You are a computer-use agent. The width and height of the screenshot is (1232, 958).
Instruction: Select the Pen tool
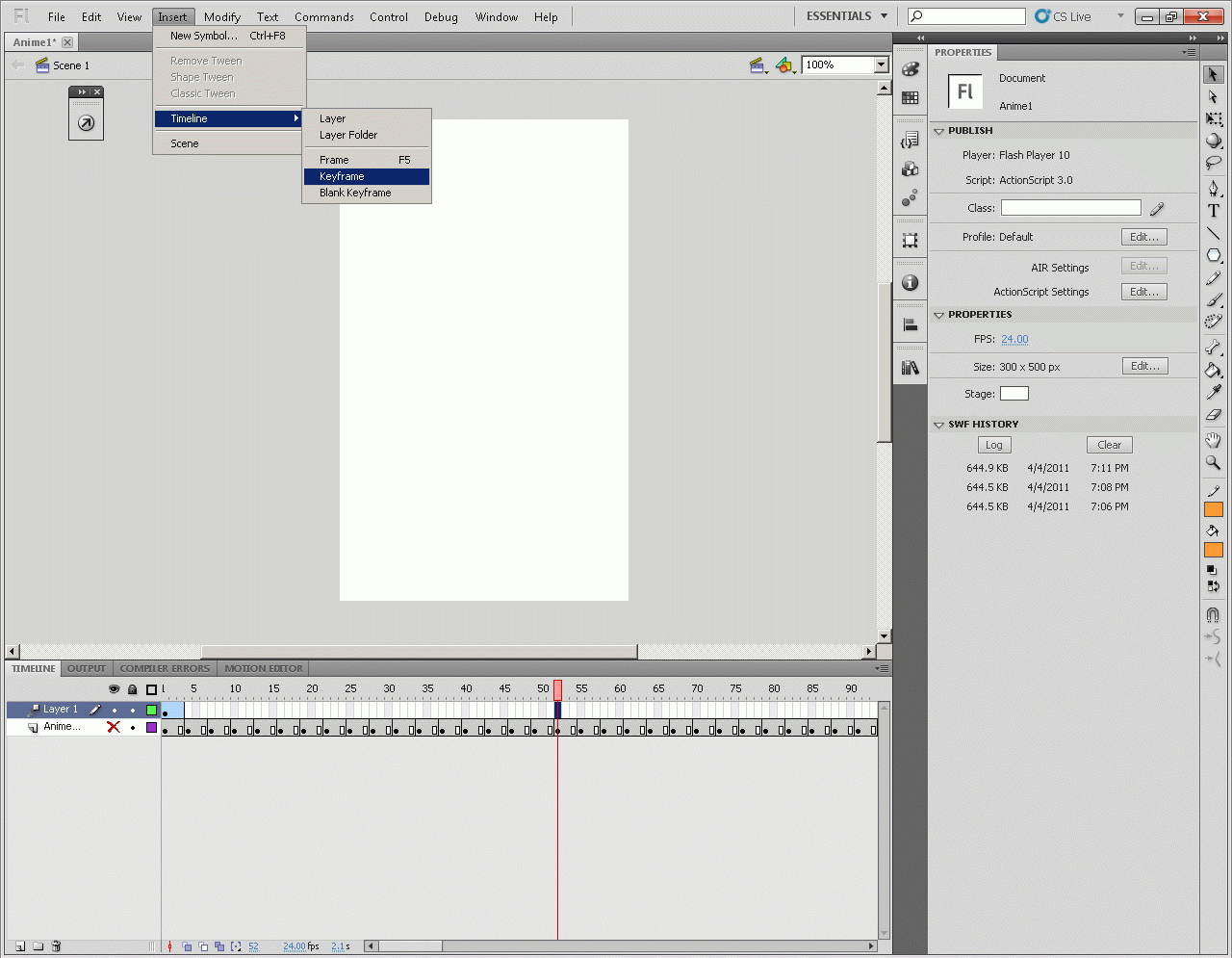[x=1213, y=189]
